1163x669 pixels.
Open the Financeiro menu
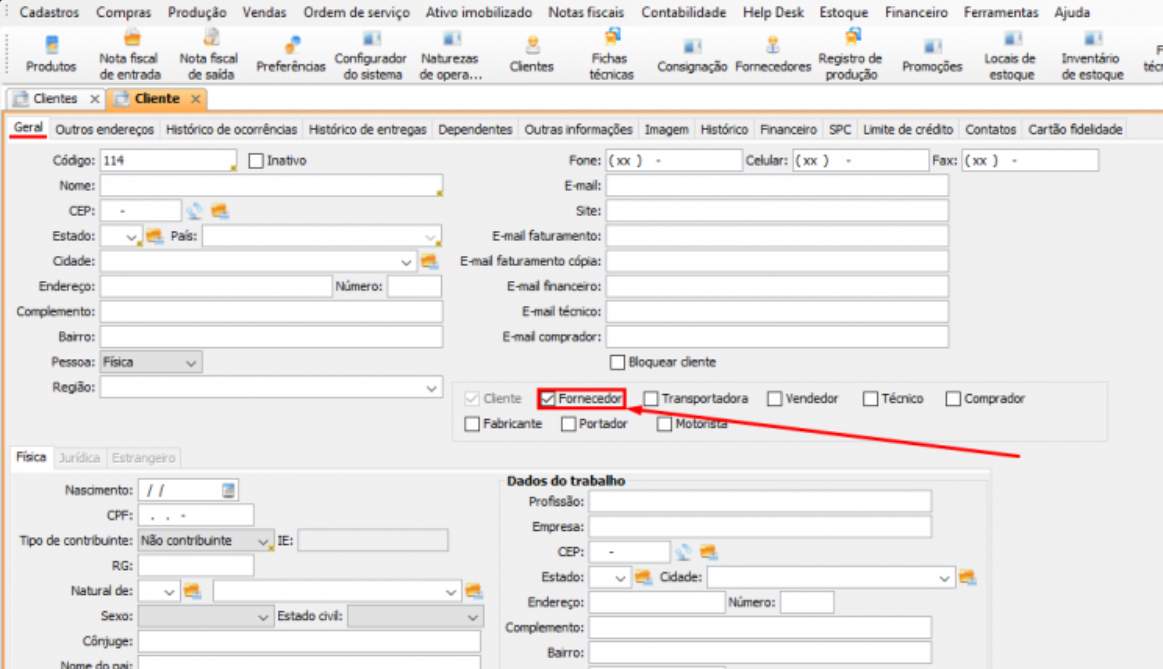(x=915, y=13)
